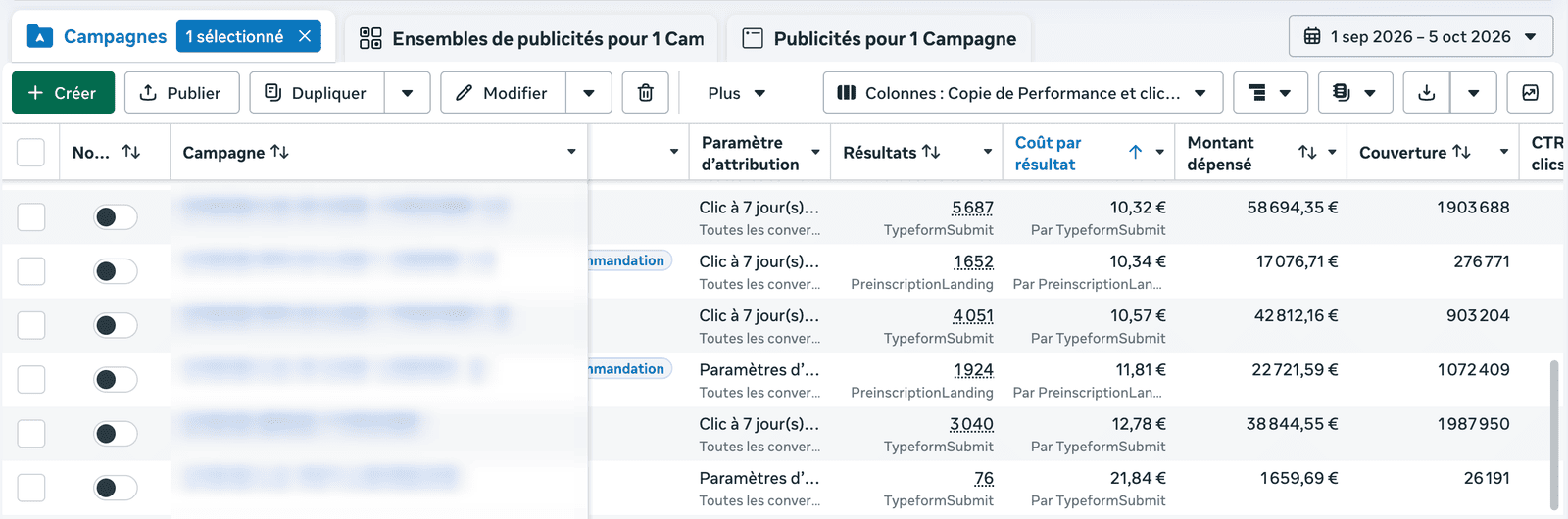
Task: Open the Montant dépensé header caret
Action: pyautogui.click(x=1332, y=152)
